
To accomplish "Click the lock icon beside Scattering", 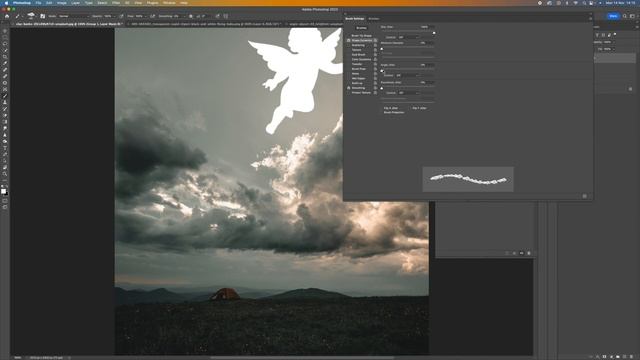I will click(375, 45).
